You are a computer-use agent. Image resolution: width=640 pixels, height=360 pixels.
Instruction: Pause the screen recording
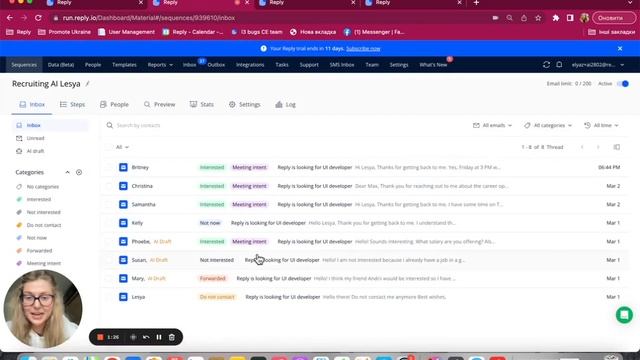(x=159, y=337)
